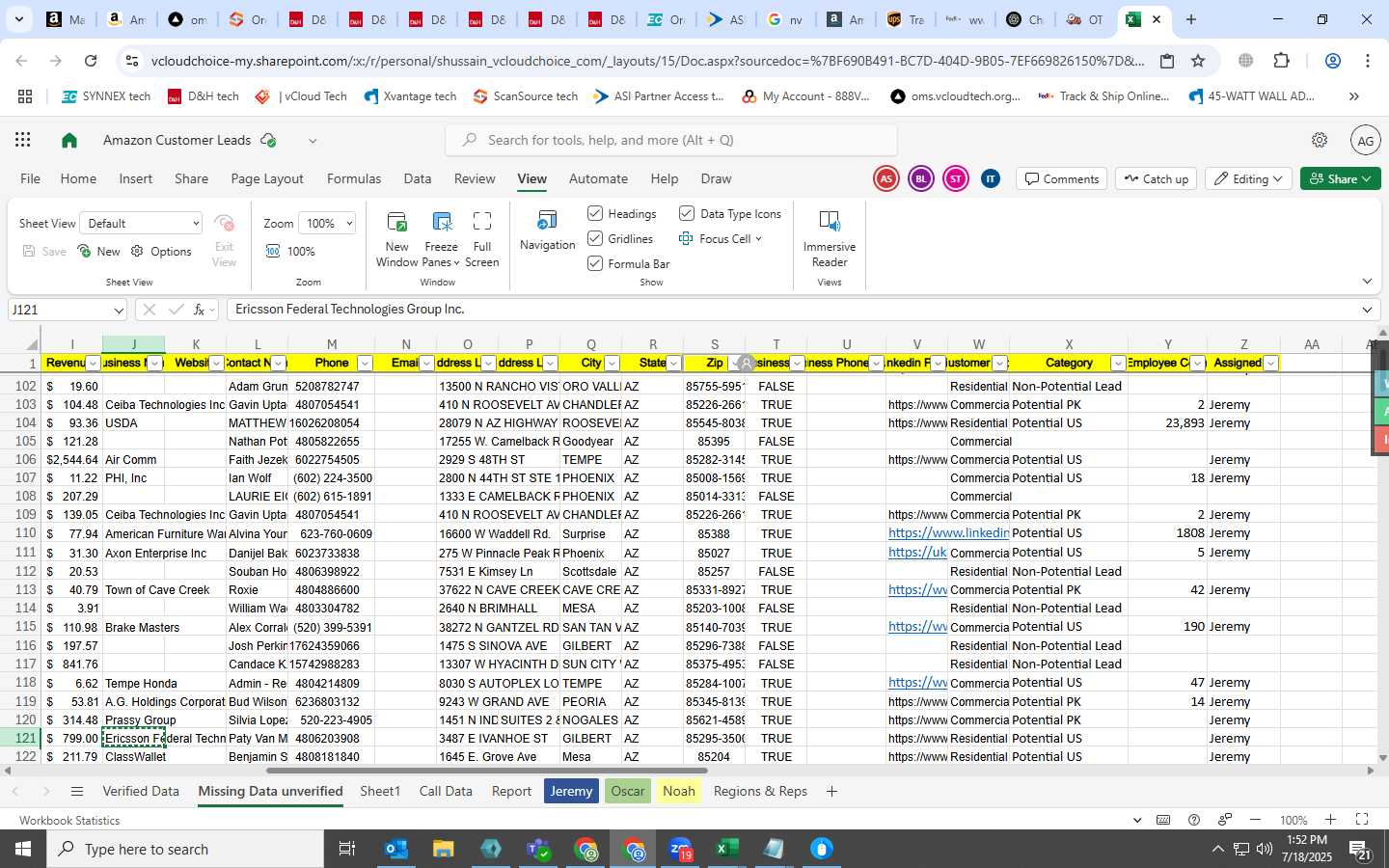Open the Zoom percentage dropdown

[x=327, y=224]
